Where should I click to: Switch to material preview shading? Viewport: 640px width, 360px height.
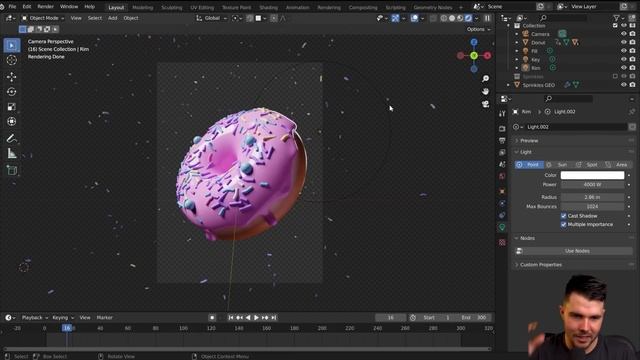(460, 18)
